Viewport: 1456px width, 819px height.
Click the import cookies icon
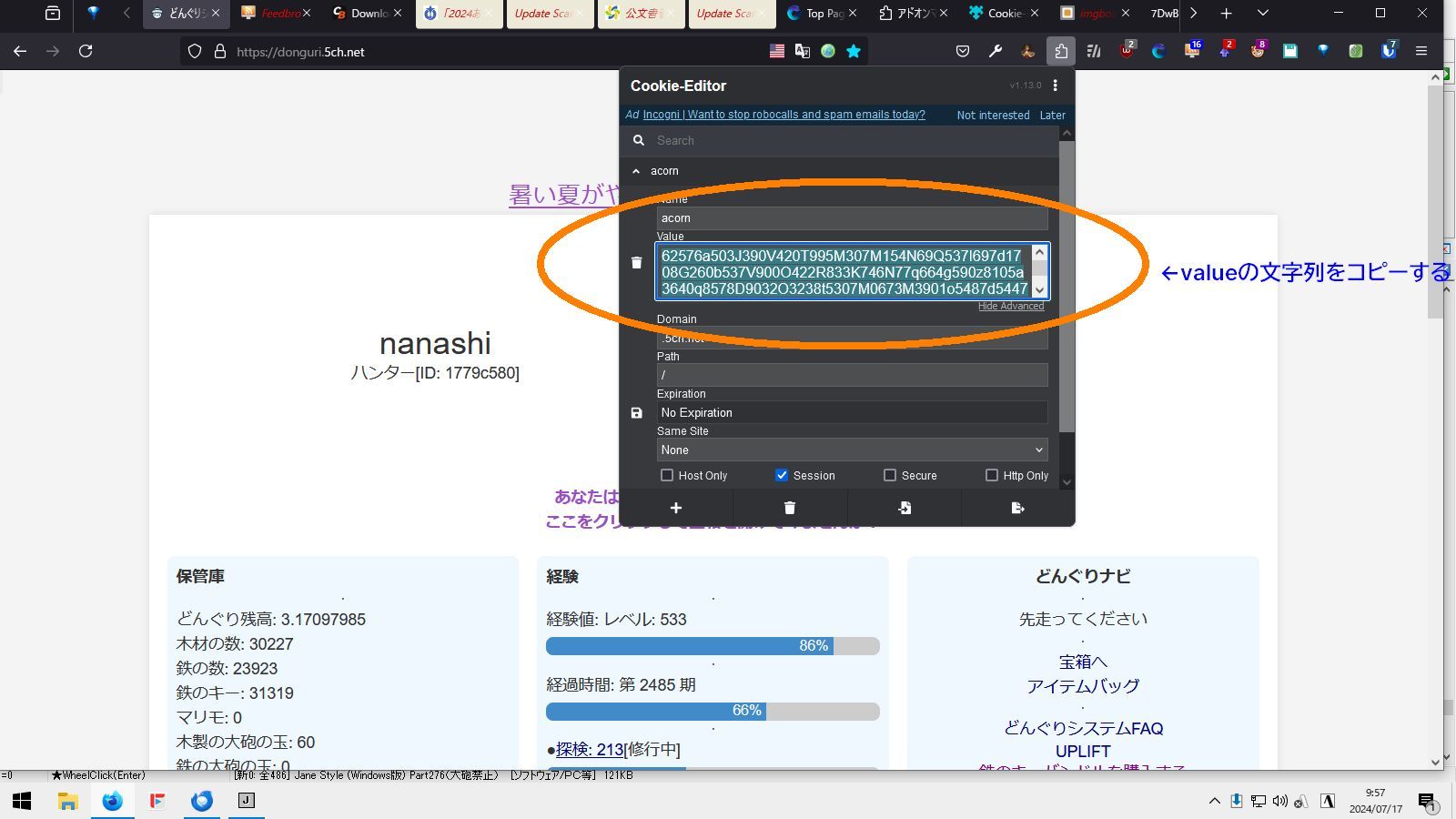click(904, 508)
